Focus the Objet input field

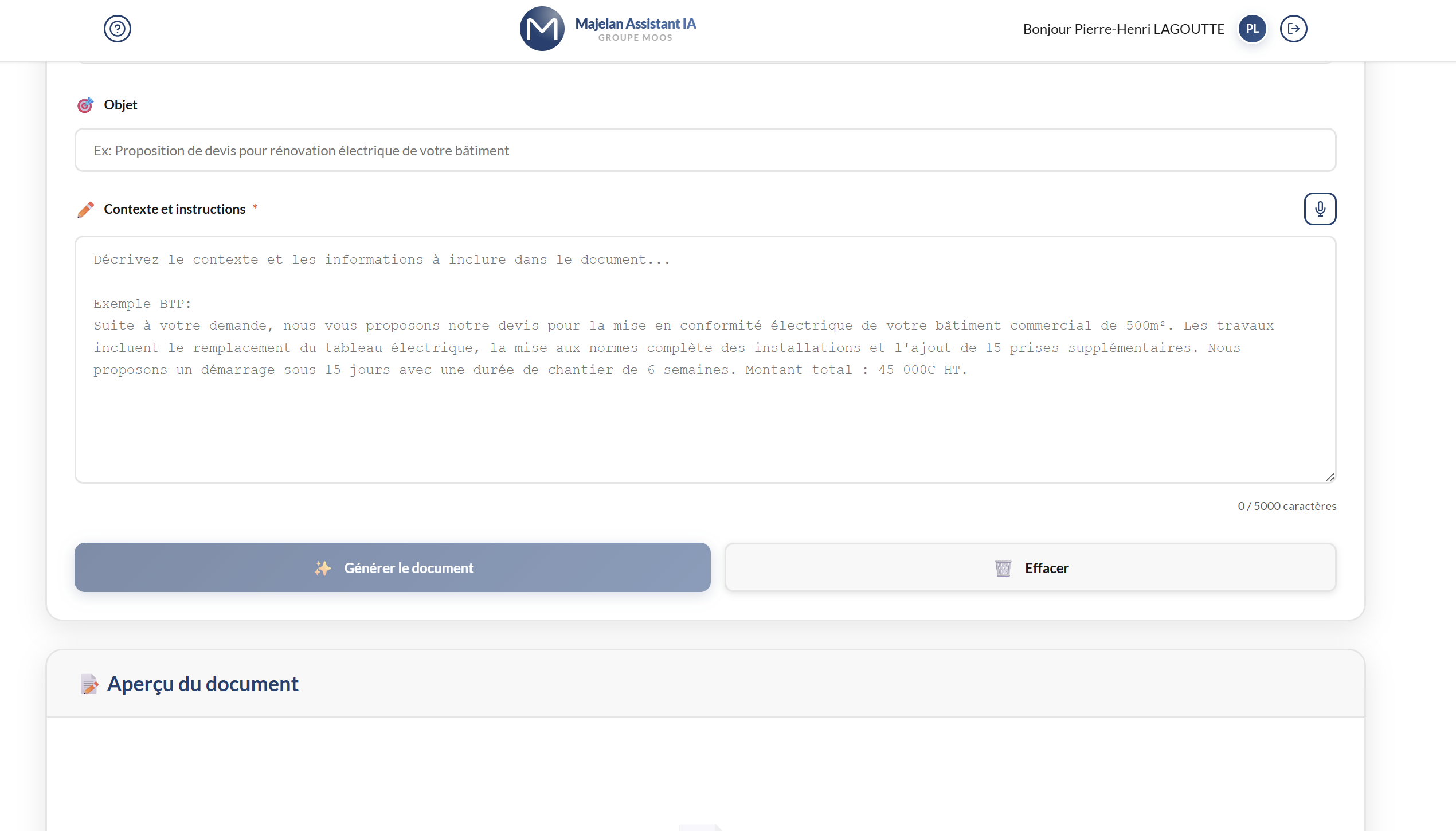[705, 150]
